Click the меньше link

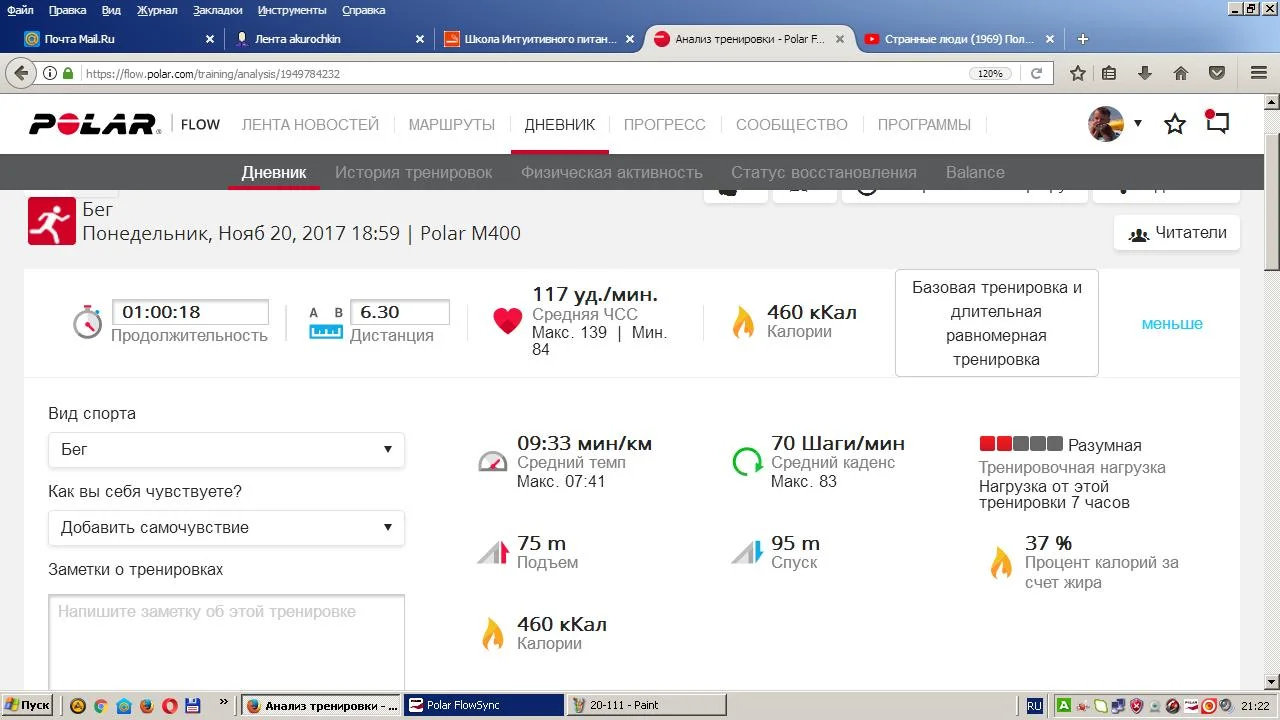tap(1172, 323)
